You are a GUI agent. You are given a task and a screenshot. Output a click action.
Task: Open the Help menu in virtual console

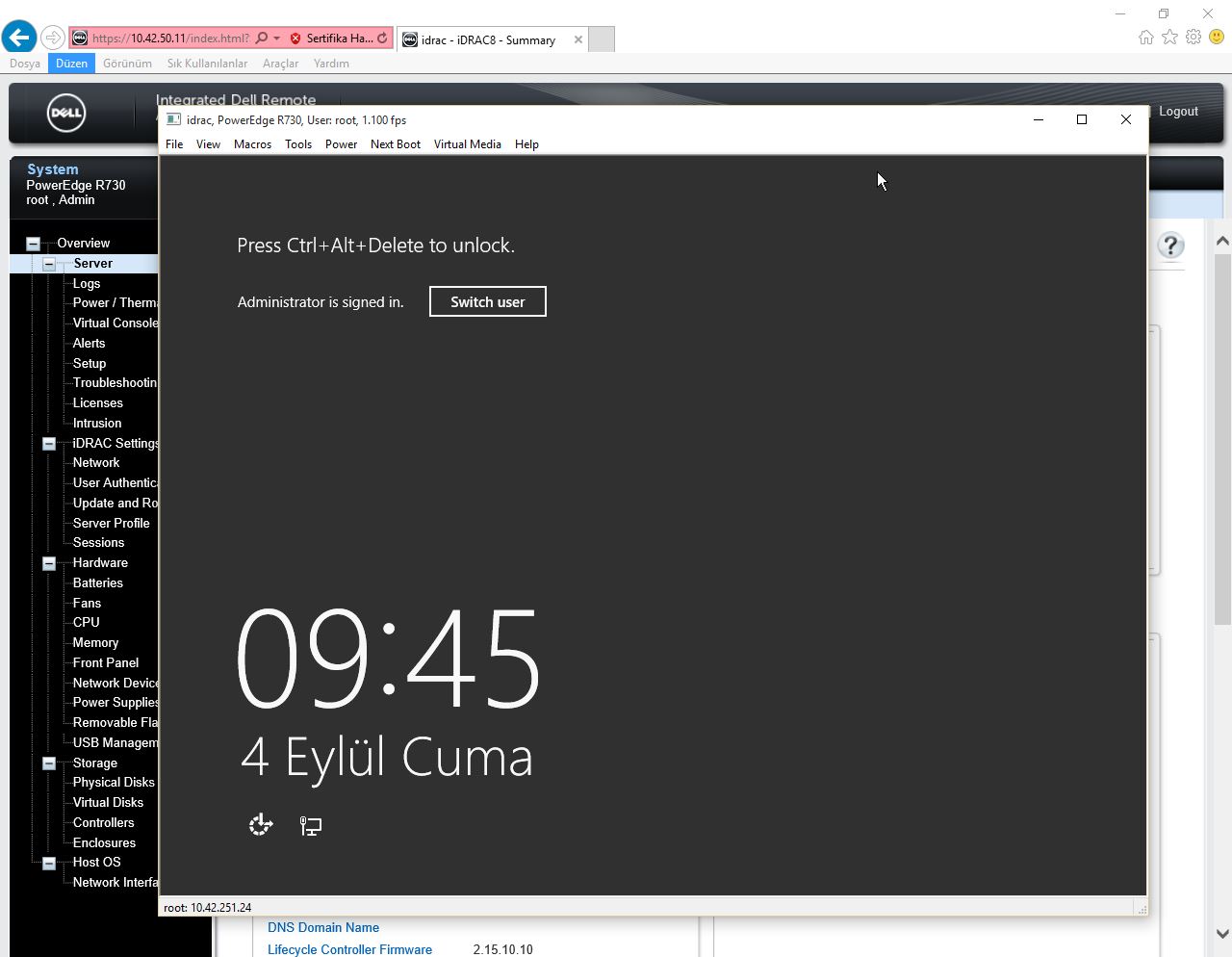click(526, 144)
